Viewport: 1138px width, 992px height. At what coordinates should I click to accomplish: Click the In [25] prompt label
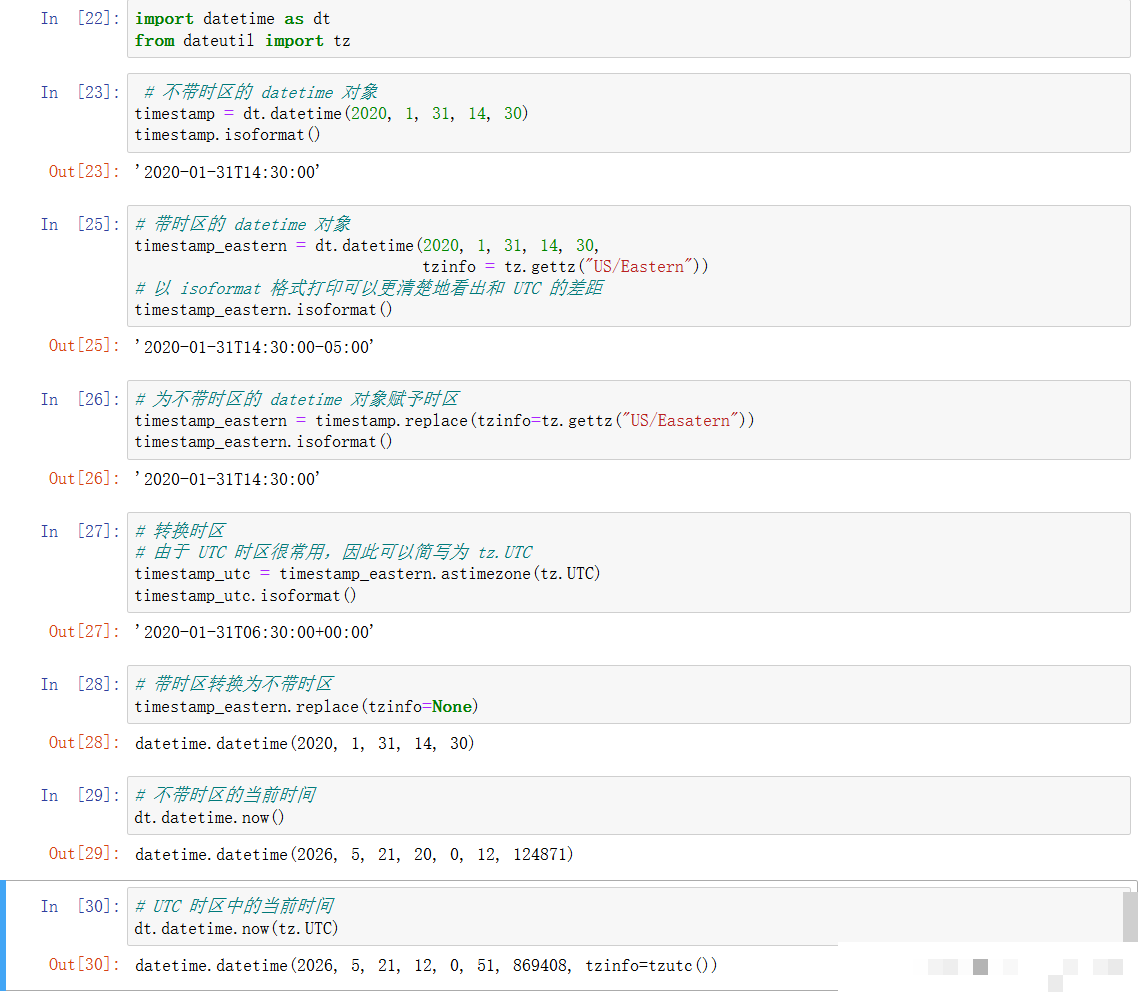(80, 225)
